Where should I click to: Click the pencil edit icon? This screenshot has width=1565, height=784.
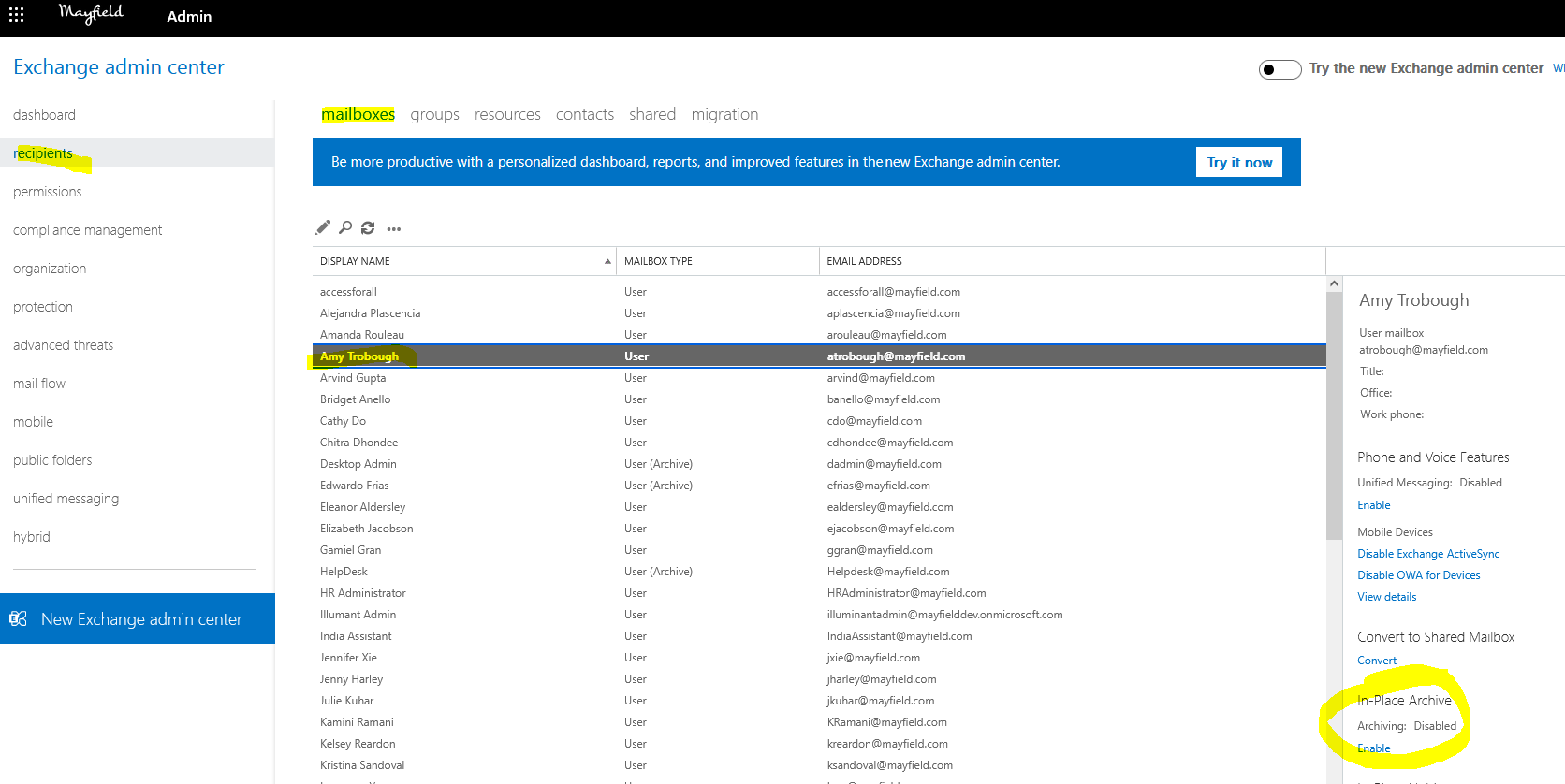323,227
